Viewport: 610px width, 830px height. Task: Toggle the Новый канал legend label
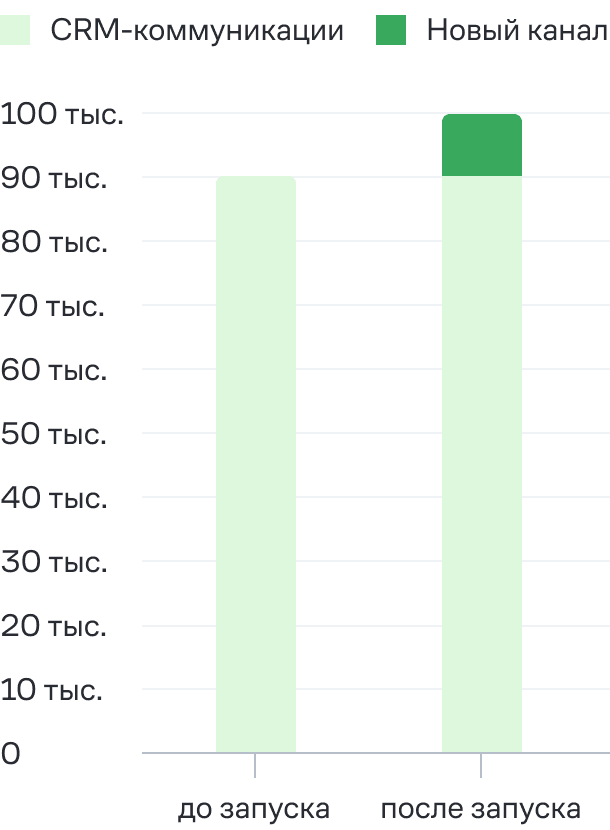click(517, 30)
